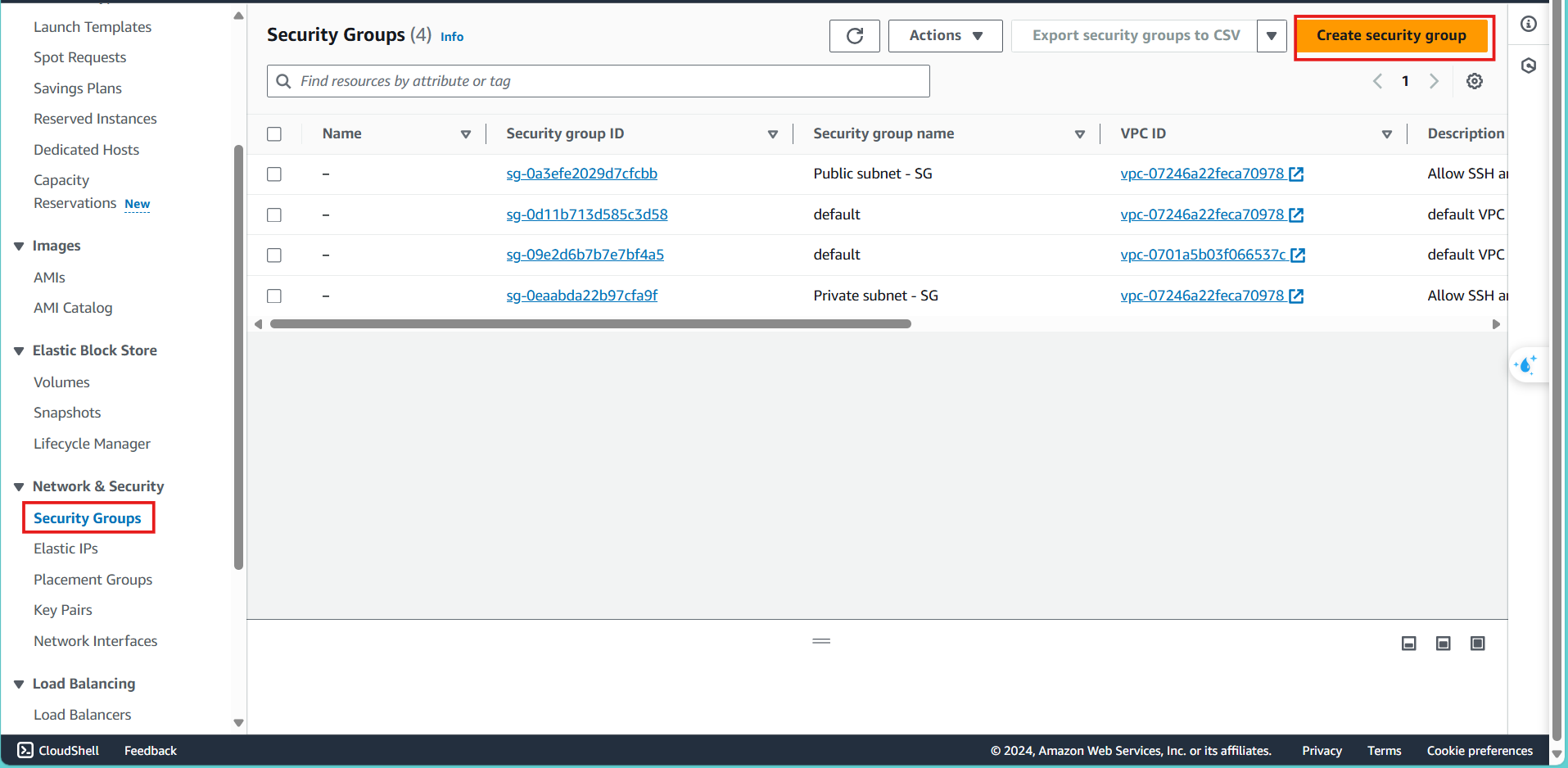
Task: Open Load Balancers in sidebar
Action: point(82,715)
